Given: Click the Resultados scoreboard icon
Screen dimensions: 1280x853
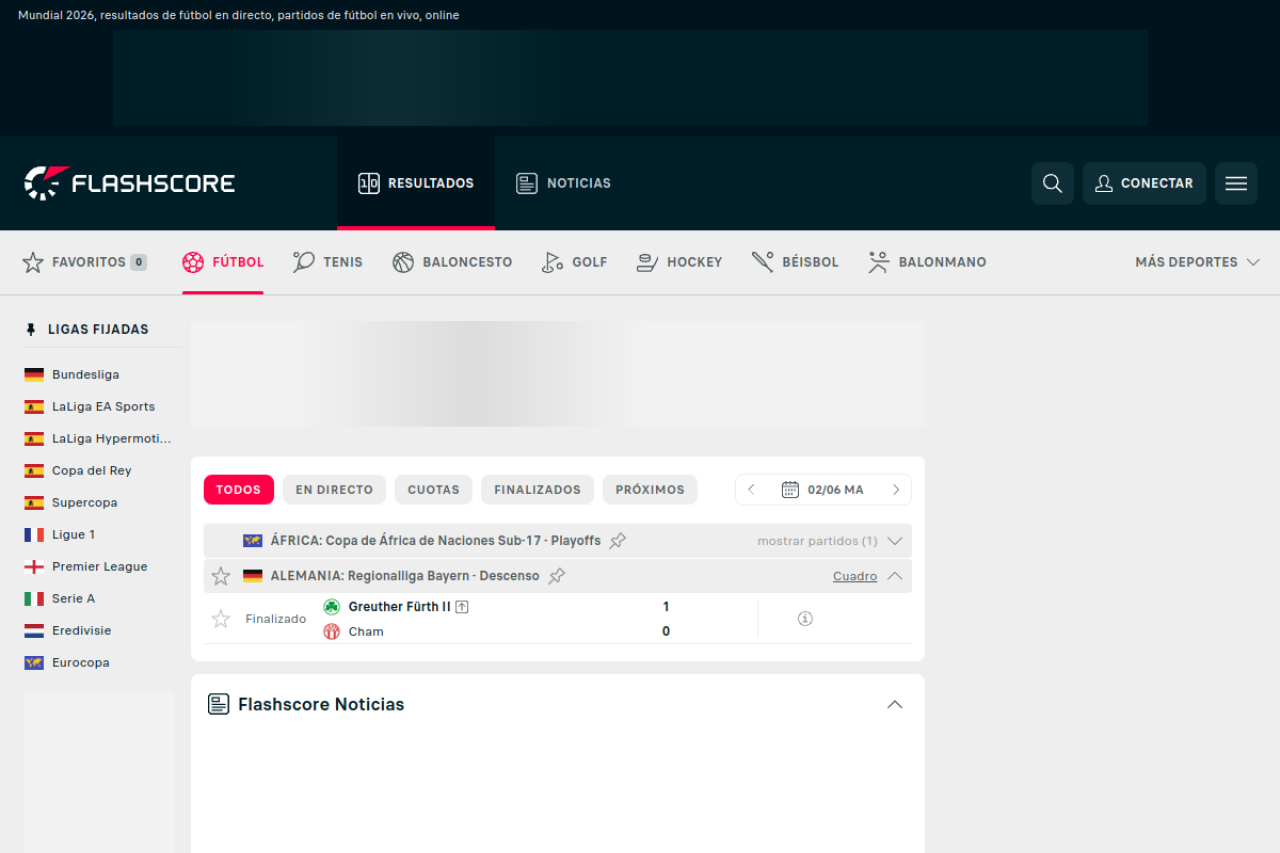Looking at the screenshot, I should [x=369, y=183].
